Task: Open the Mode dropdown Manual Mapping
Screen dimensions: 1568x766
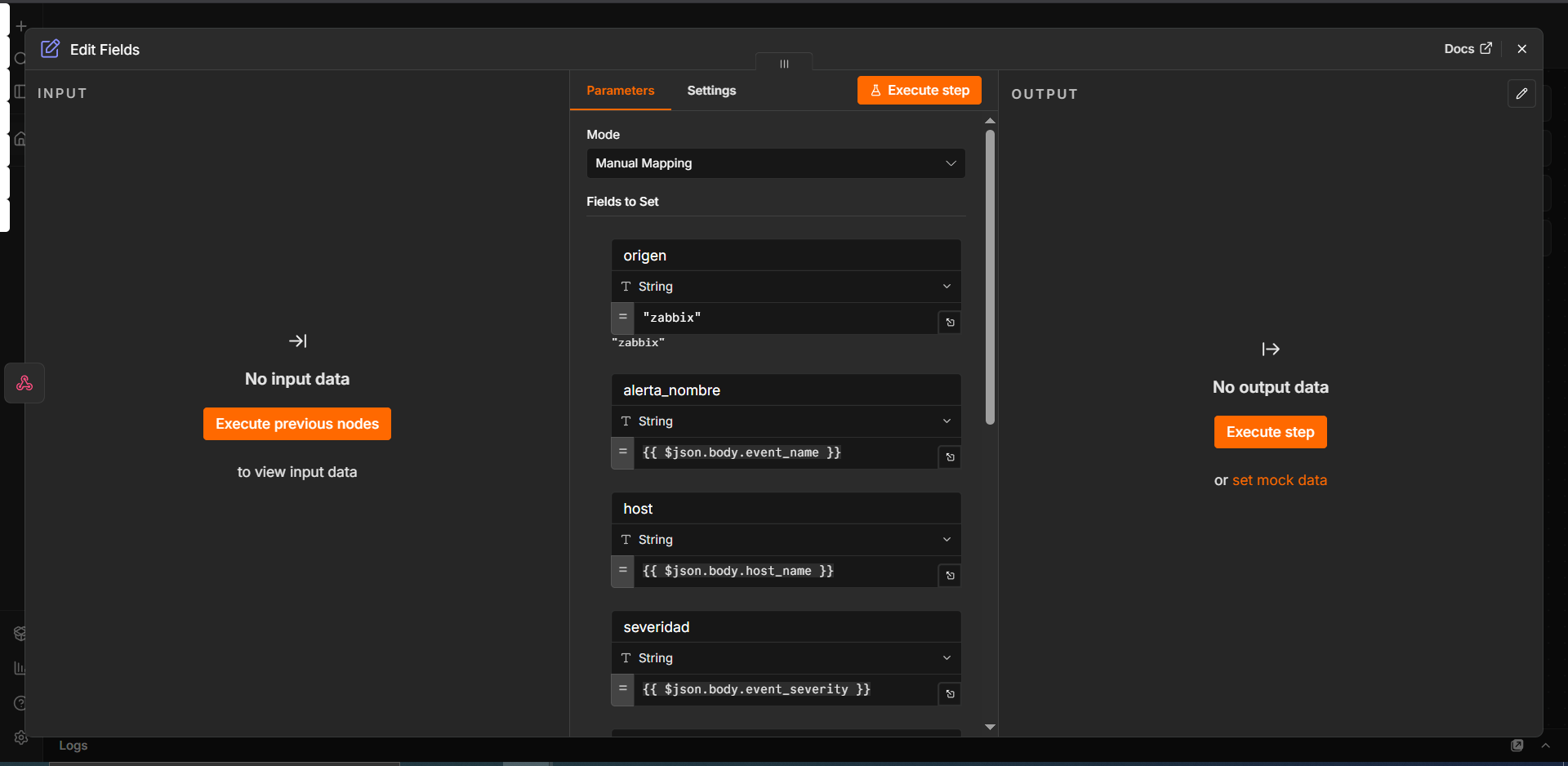Action: (776, 163)
